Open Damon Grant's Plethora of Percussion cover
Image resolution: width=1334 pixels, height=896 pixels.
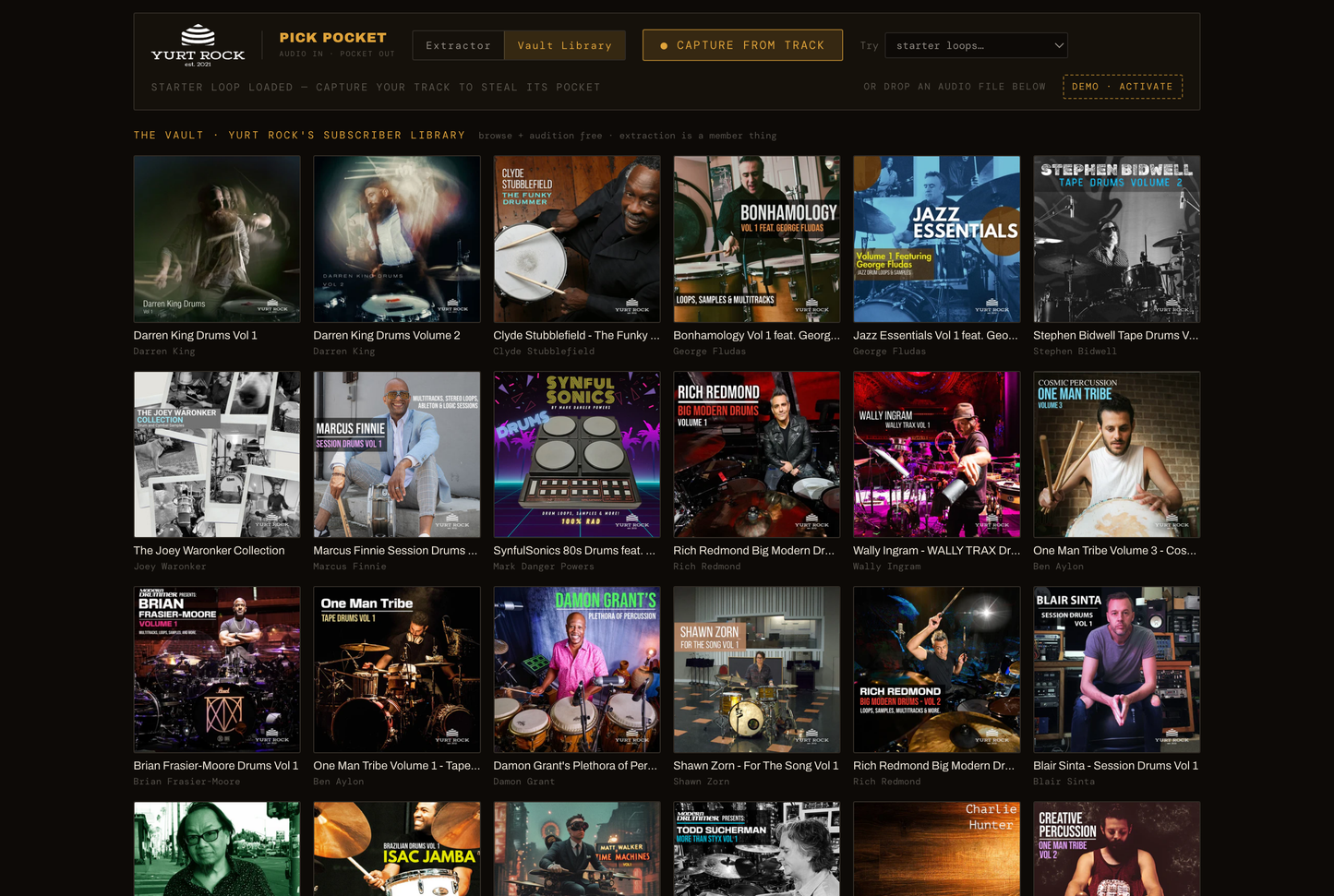577,670
